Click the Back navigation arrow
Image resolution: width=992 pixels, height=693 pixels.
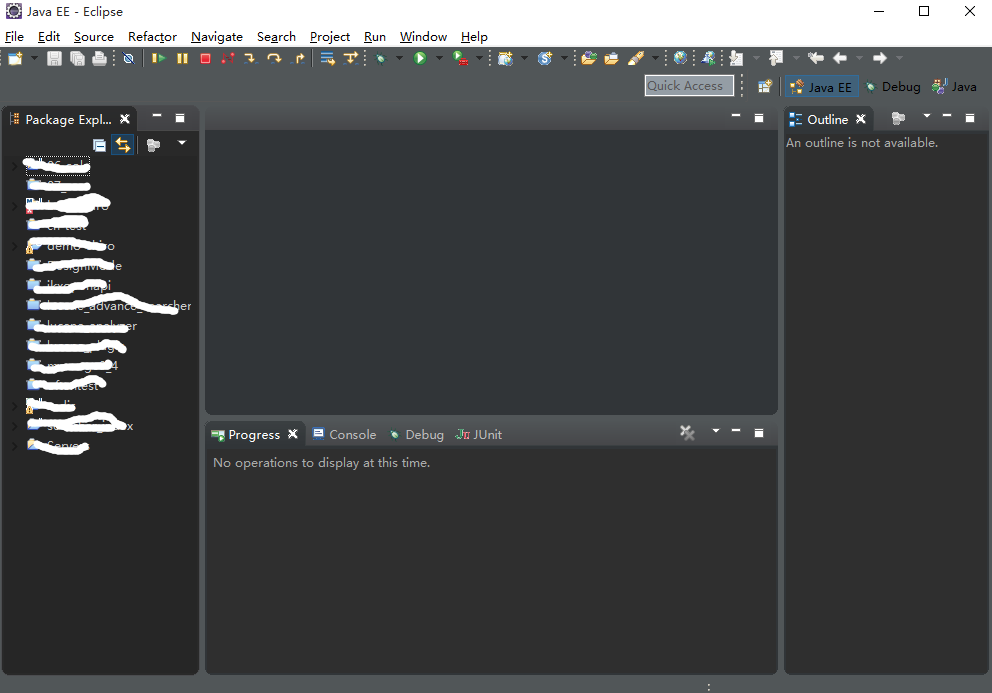pos(840,58)
